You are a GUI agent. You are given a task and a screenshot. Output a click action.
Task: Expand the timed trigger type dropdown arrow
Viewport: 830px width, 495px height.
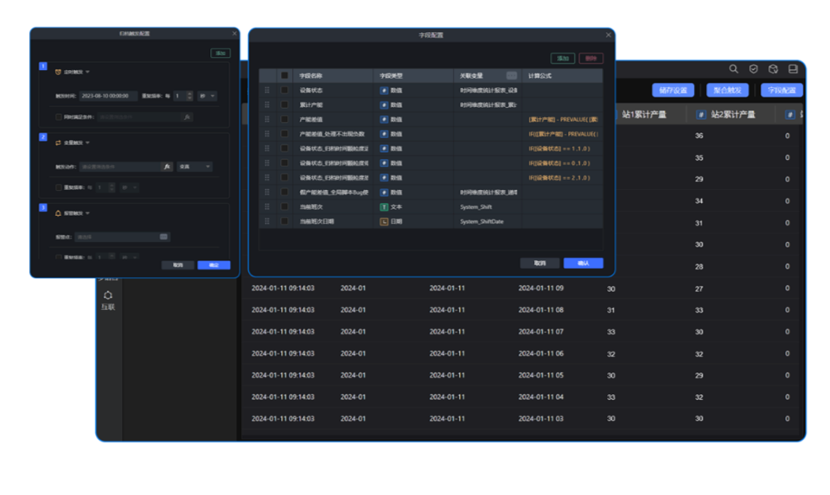[88, 72]
